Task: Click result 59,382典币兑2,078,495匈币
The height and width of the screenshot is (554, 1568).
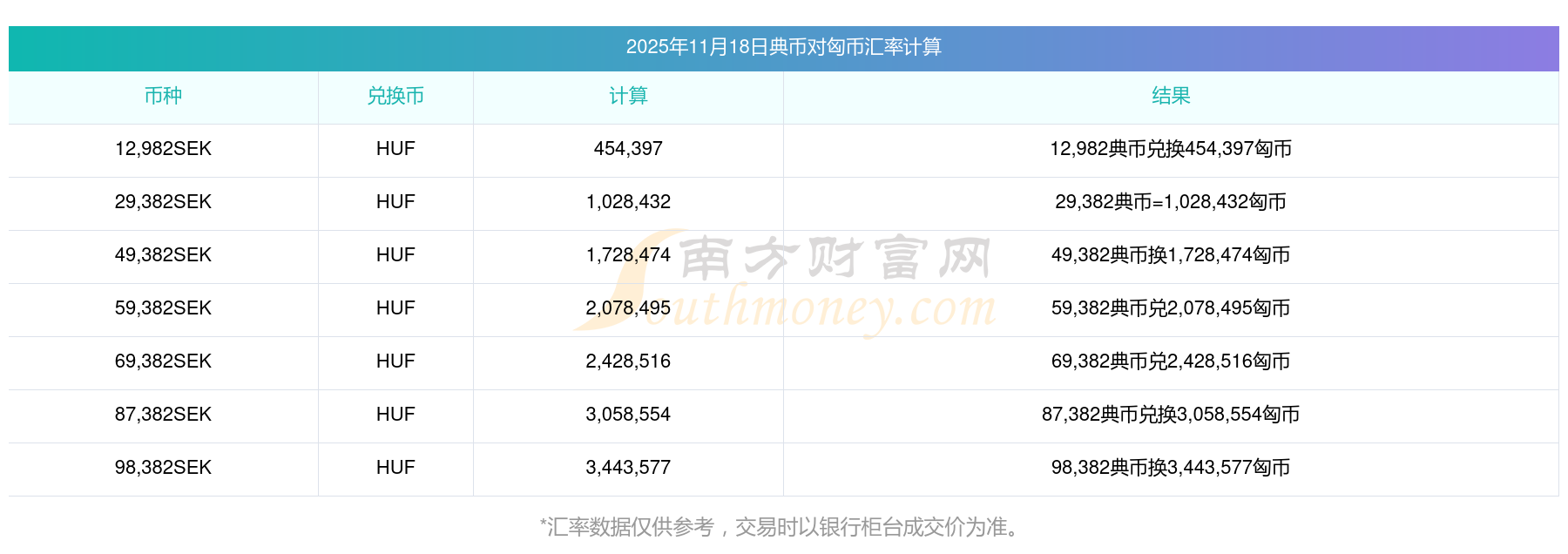Action: coord(1171,308)
